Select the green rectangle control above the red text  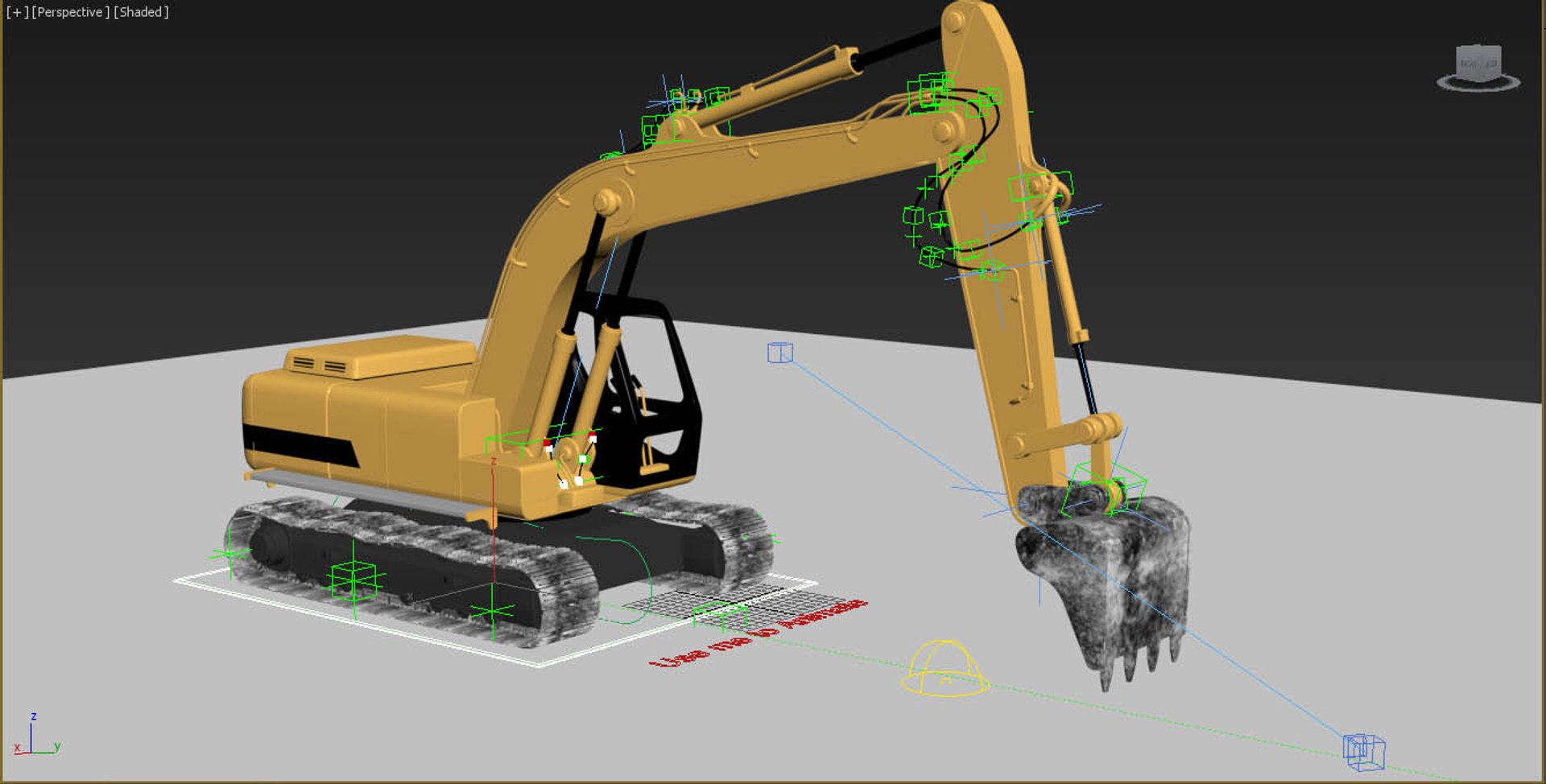click(720, 616)
